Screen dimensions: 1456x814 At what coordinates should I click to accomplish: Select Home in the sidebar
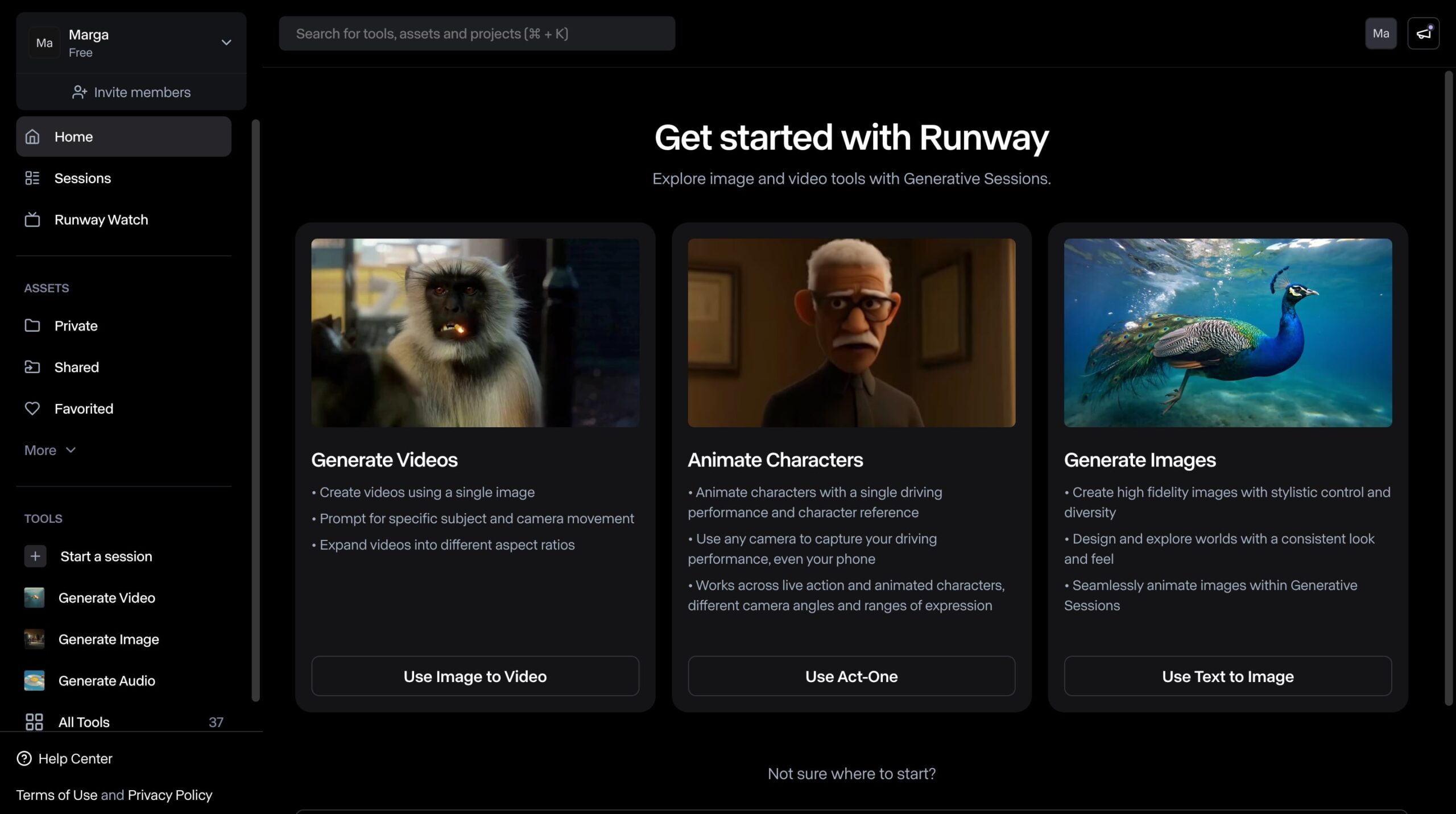pos(123,137)
